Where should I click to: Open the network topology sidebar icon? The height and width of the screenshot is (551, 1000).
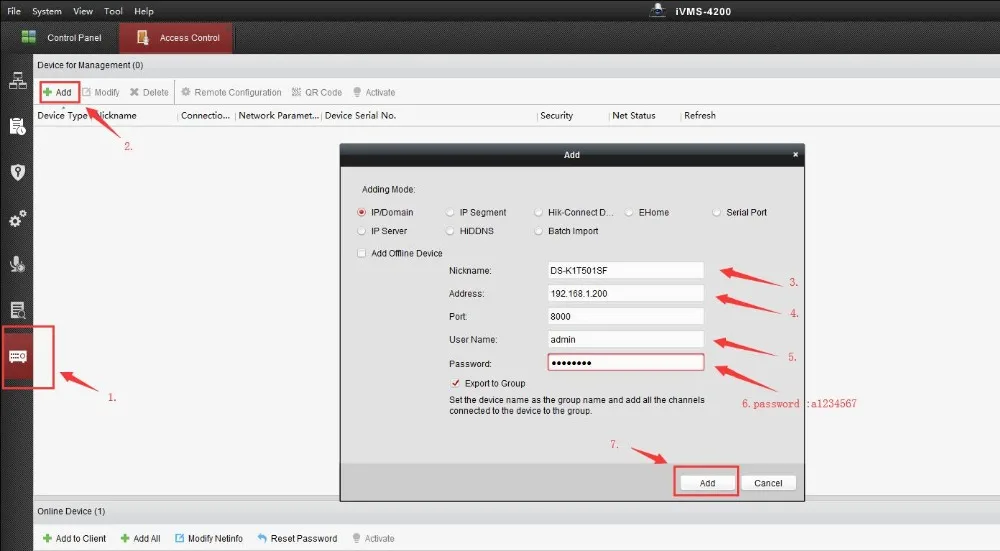click(x=17, y=80)
